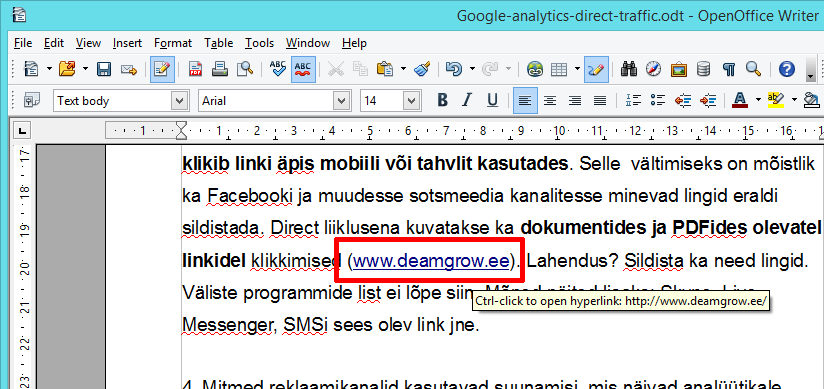824x389 pixels.
Task: Open the Format menu
Action: tap(173, 43)
